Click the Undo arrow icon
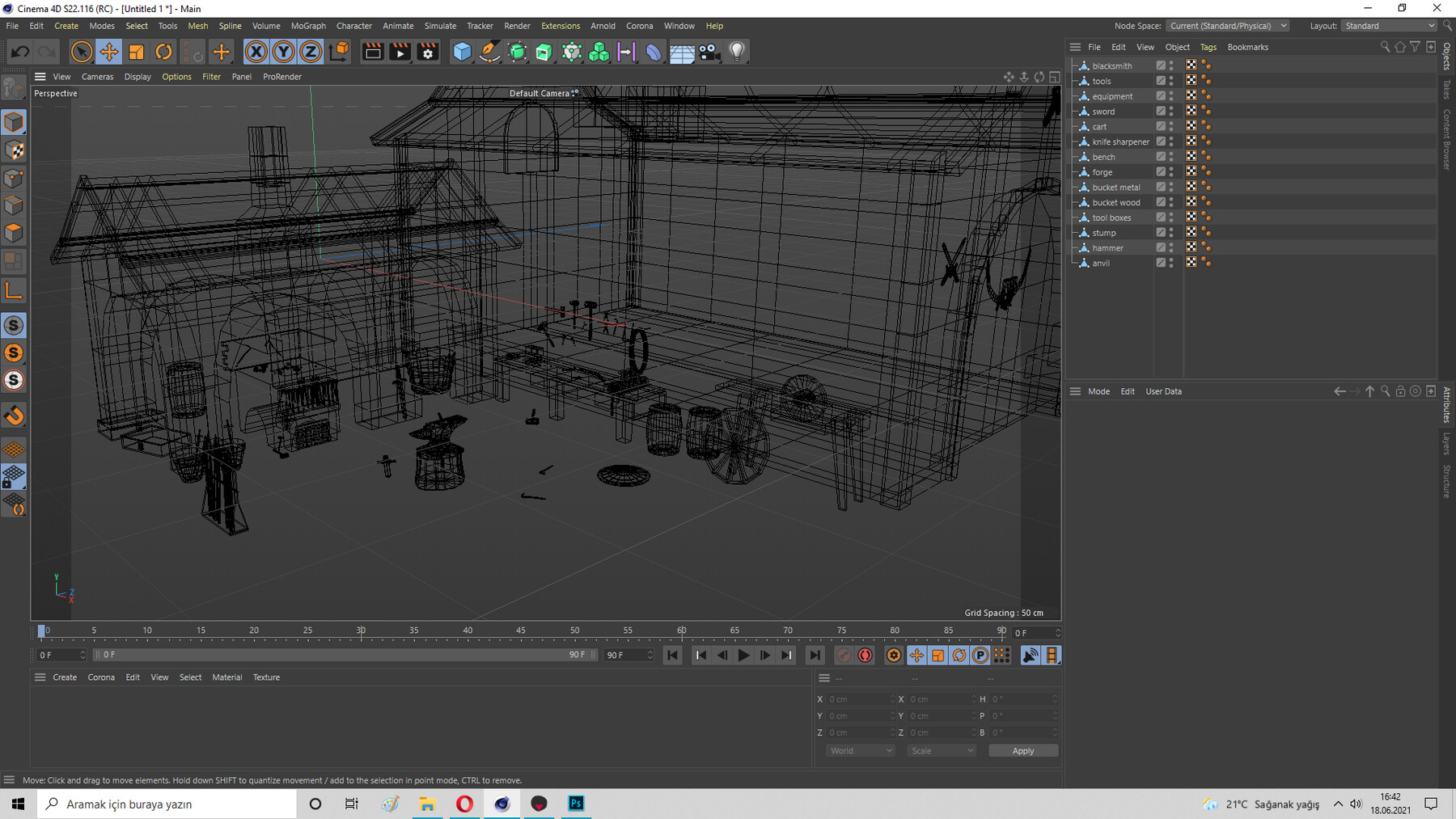This screenshot has height=819, width=1456. tap(20, 52)
